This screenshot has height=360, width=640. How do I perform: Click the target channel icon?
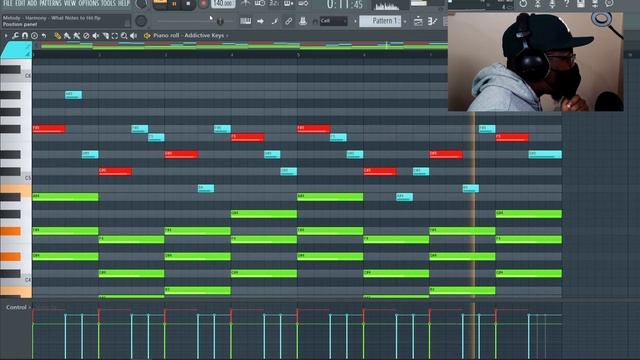(147, 36)
